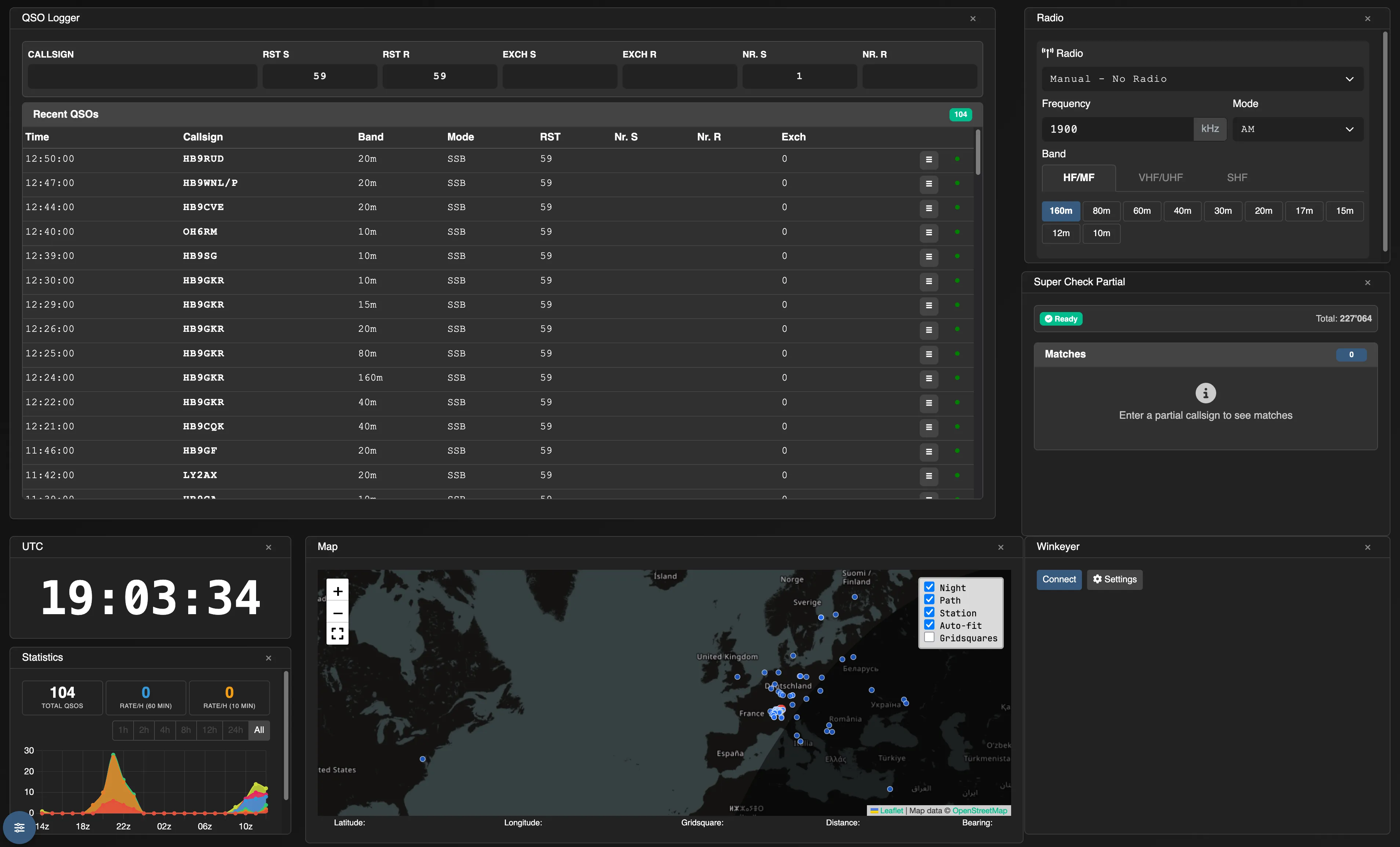This screenshot has width=1400, height=847.
Task: Open row menu for LY2AX QSO
Action: tap(929, 476)
